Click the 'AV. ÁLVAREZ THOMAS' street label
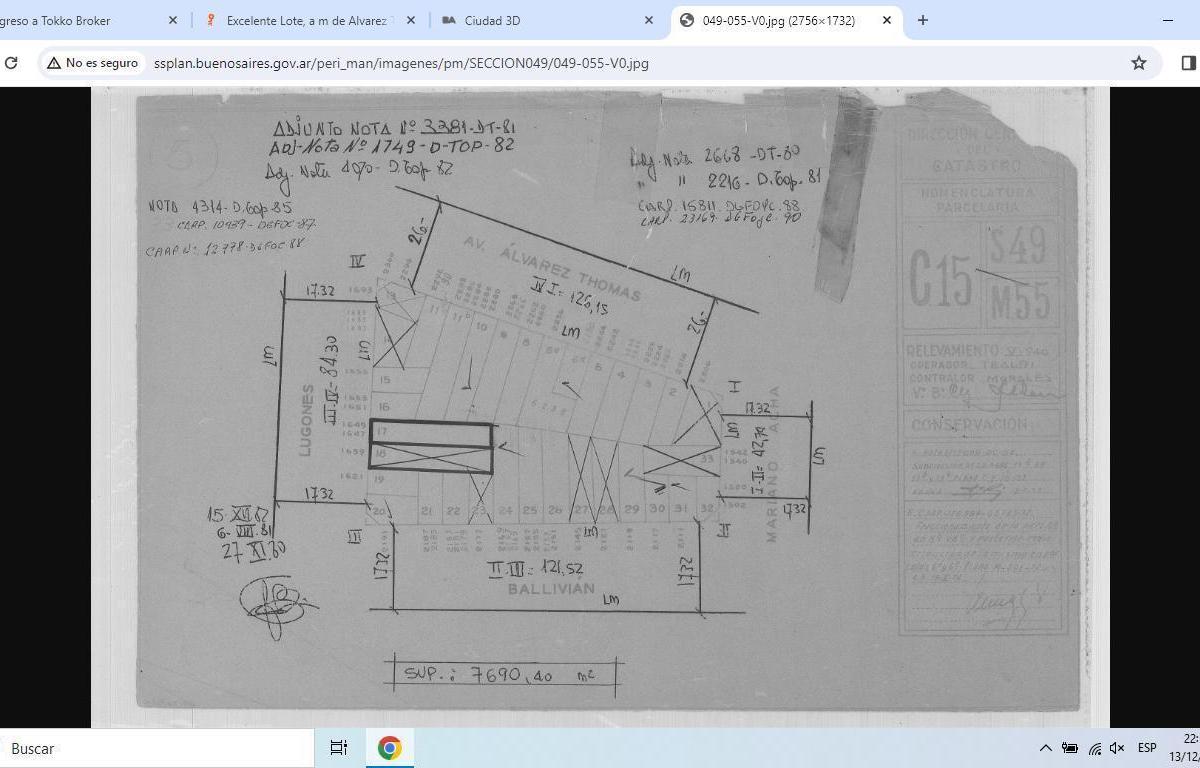Screen dimensions: 1200x768 (x=550, y=268)
